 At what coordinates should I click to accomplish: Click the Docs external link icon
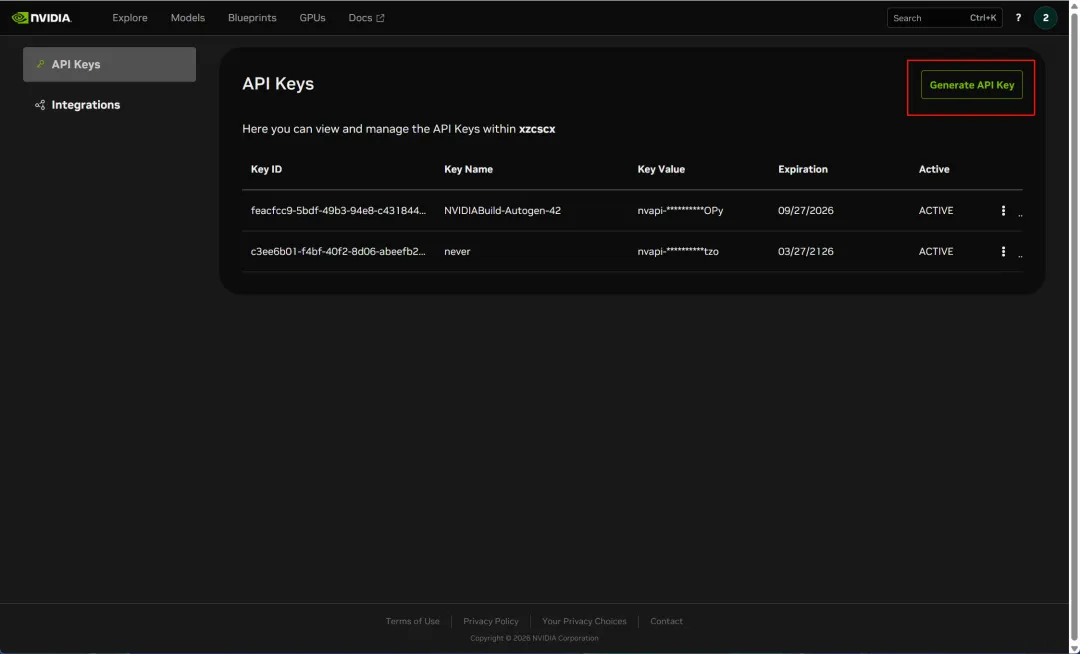pos(380,18)
